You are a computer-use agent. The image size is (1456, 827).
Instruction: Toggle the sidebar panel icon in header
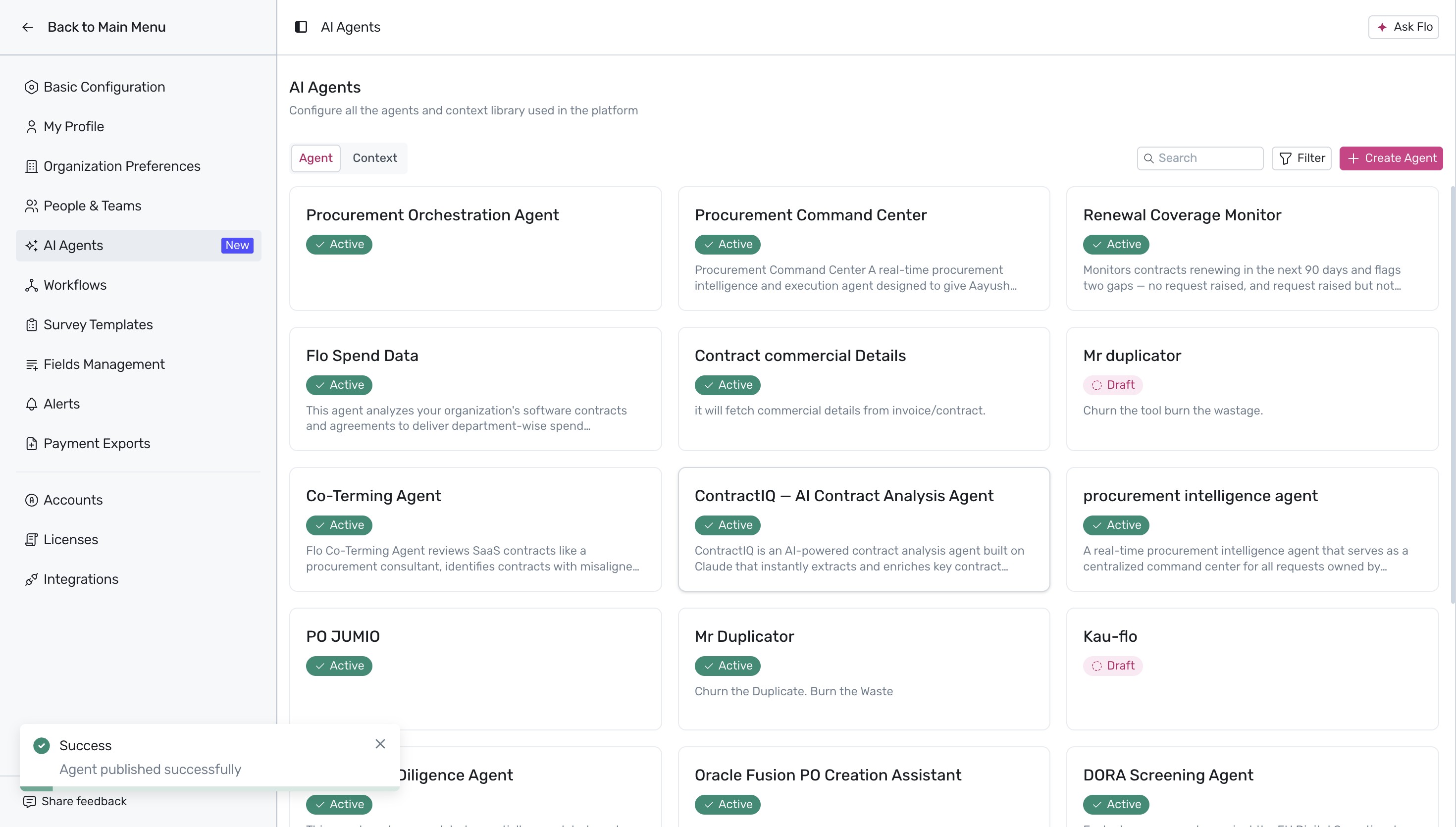click(301, 27)
